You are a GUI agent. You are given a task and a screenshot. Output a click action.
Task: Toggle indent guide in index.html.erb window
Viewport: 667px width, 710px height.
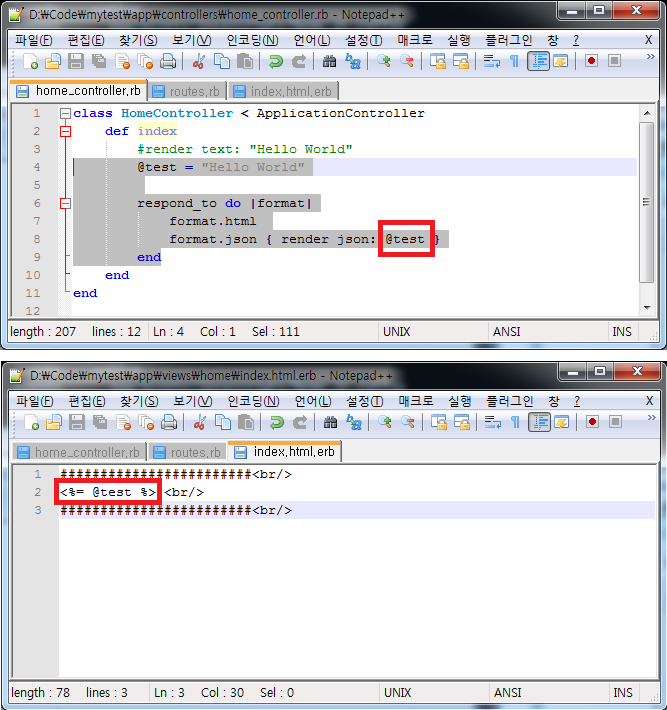(539, 422)
